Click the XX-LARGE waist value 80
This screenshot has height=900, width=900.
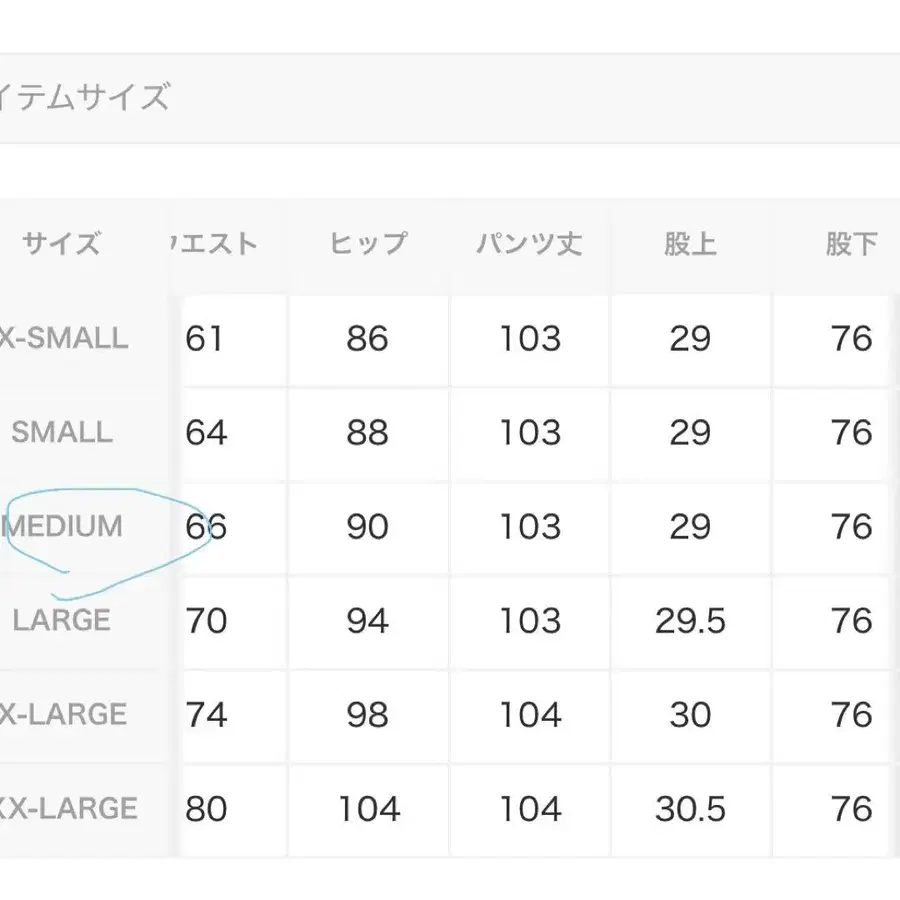[206, 809]
